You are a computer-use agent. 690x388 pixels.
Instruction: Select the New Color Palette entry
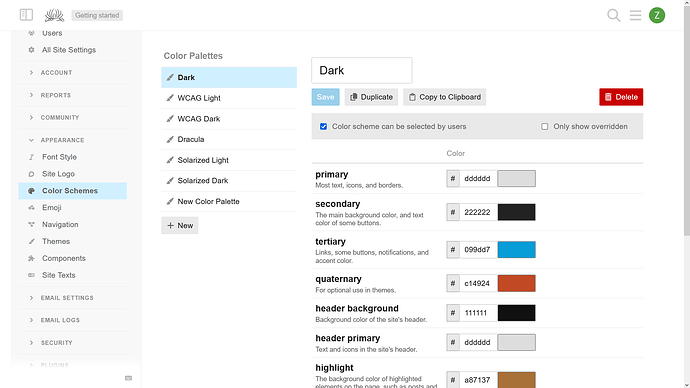pyautogui.click(x=229, y=201)
